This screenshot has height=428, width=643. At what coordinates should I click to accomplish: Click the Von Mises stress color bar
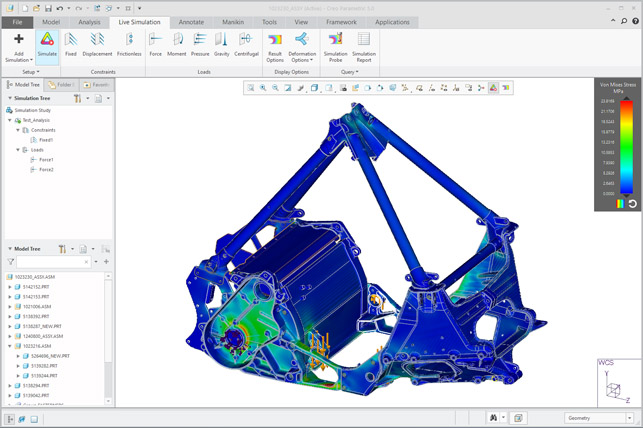coord(626,147)
